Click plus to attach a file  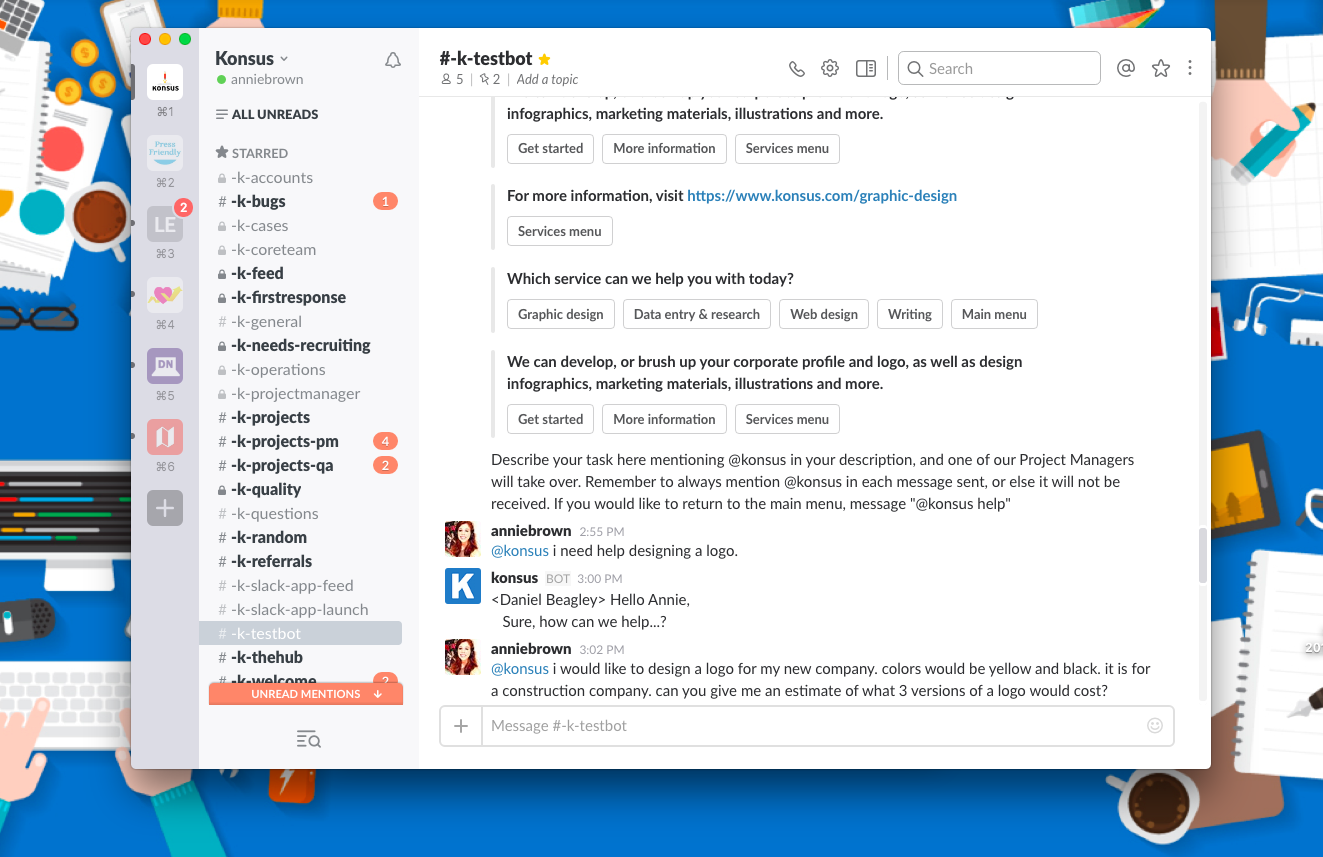click(461, 726)
